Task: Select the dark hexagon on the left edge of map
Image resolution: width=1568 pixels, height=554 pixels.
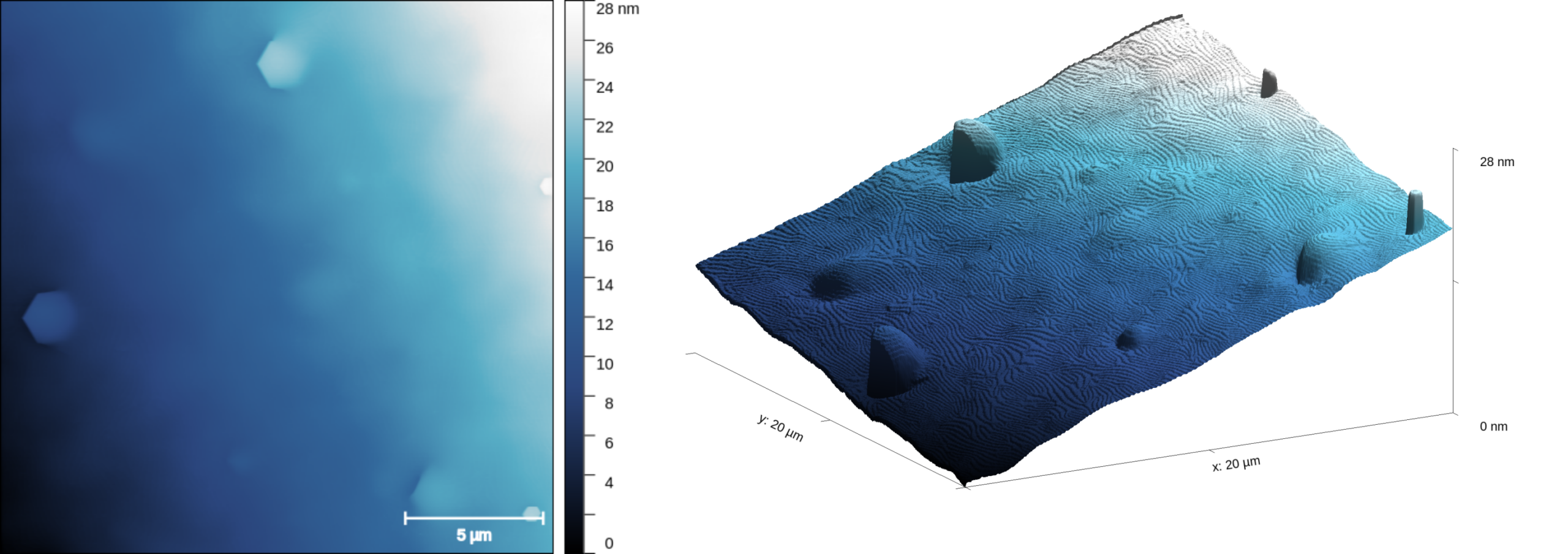Action: pyautogui.click(x=50, y=317)
